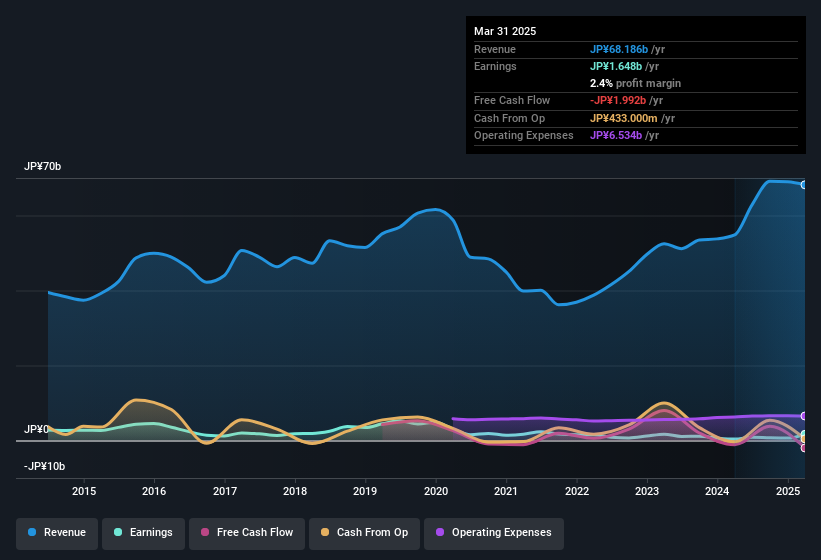Image resolution: width=821 pixels, height=560 pixels.
Task: Click the -JP¥10b y-axis label
Action: 45,466
